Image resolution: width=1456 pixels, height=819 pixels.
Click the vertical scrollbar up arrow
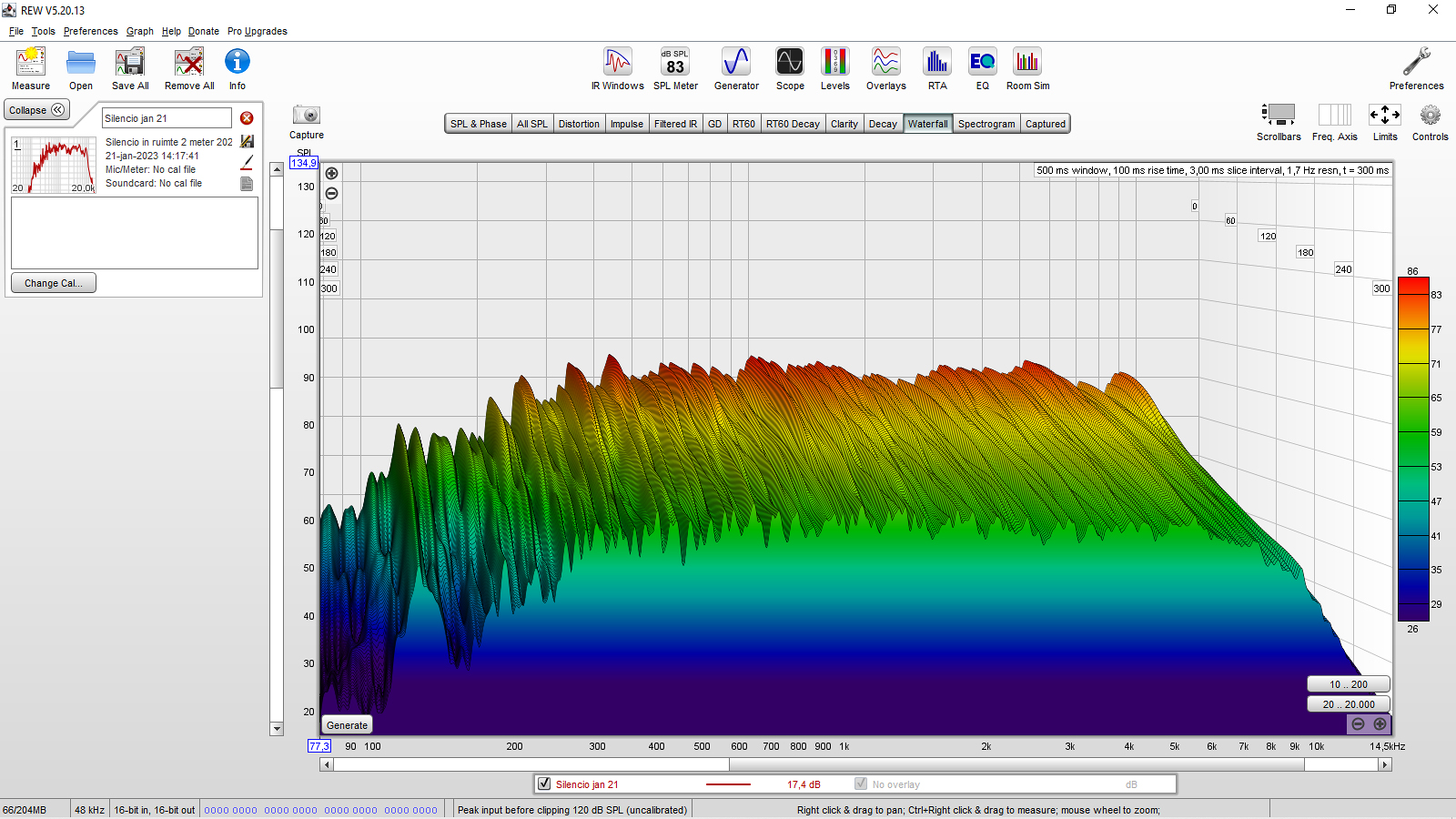click(x=277, y=169)
